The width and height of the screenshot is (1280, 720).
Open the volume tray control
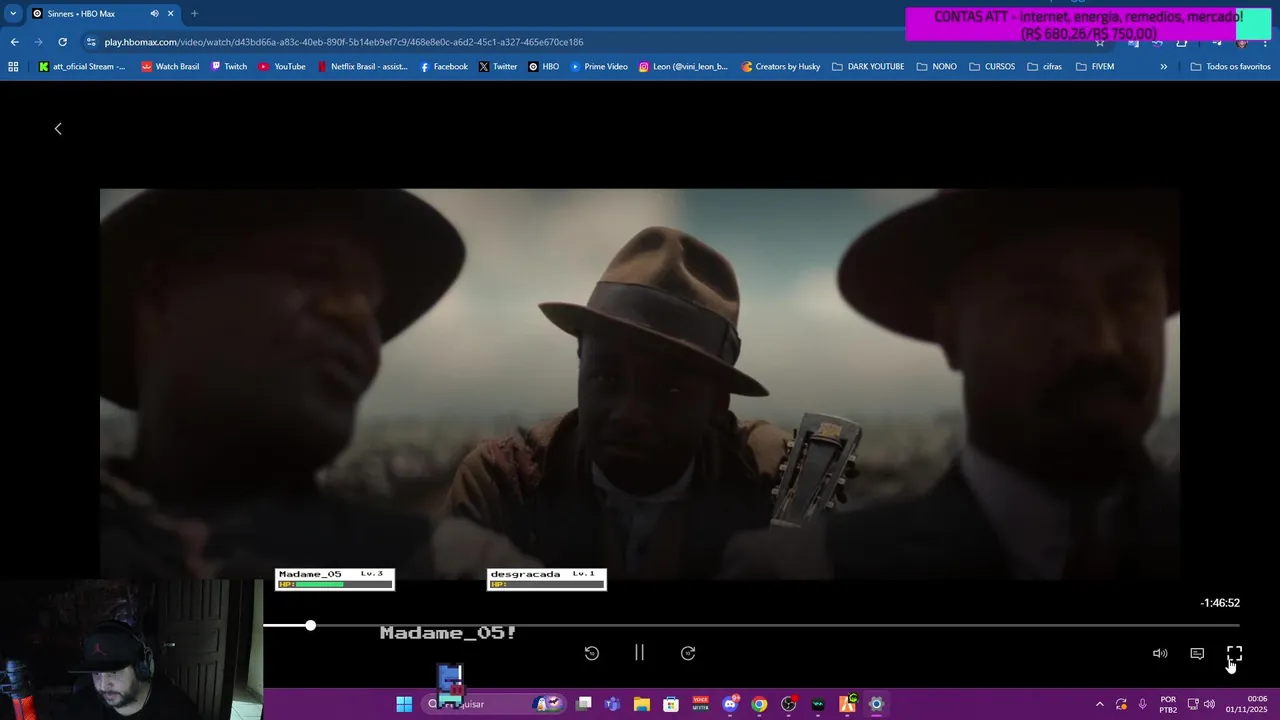pyautogui.click(x=1209, y=704)
